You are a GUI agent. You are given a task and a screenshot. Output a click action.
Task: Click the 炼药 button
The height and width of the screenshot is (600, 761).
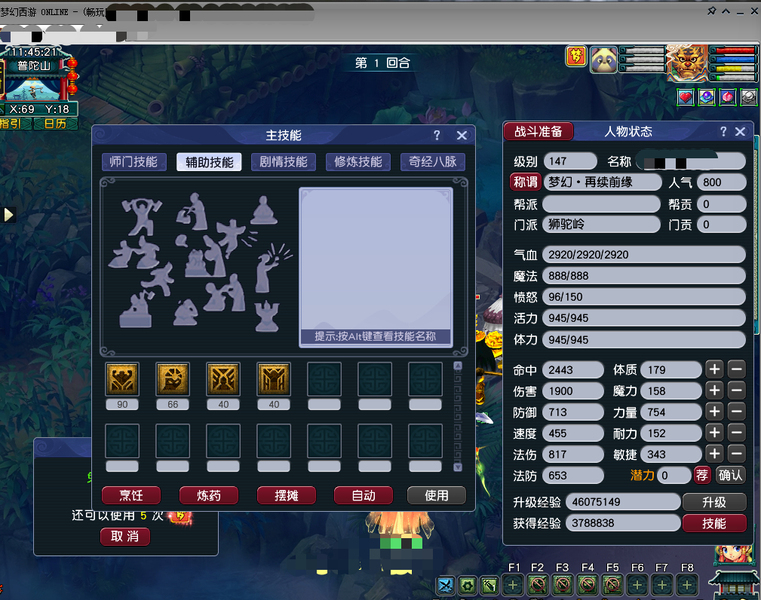point(209,496)
